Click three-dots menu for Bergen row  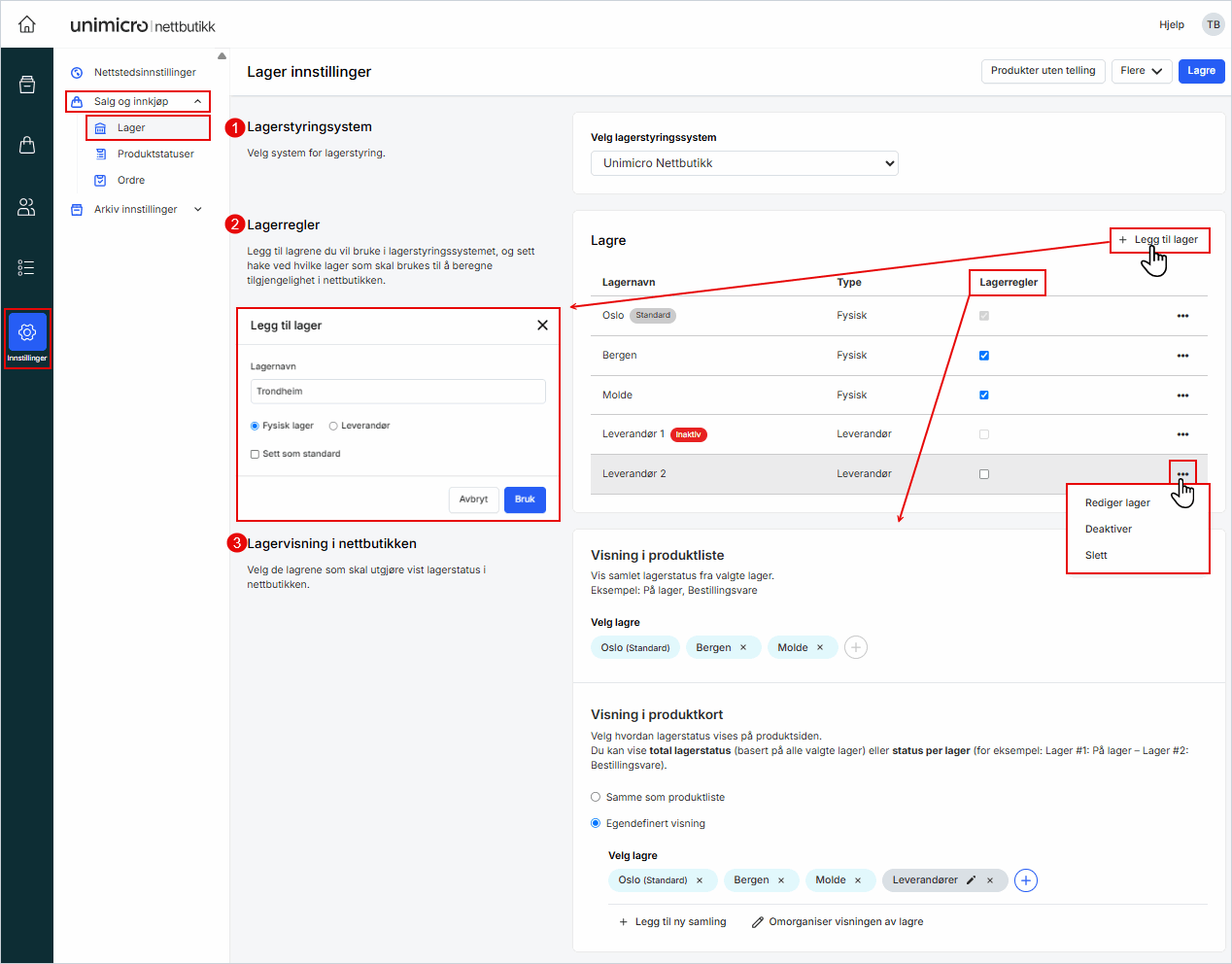pyautogui.click(x=1182, y=356)
